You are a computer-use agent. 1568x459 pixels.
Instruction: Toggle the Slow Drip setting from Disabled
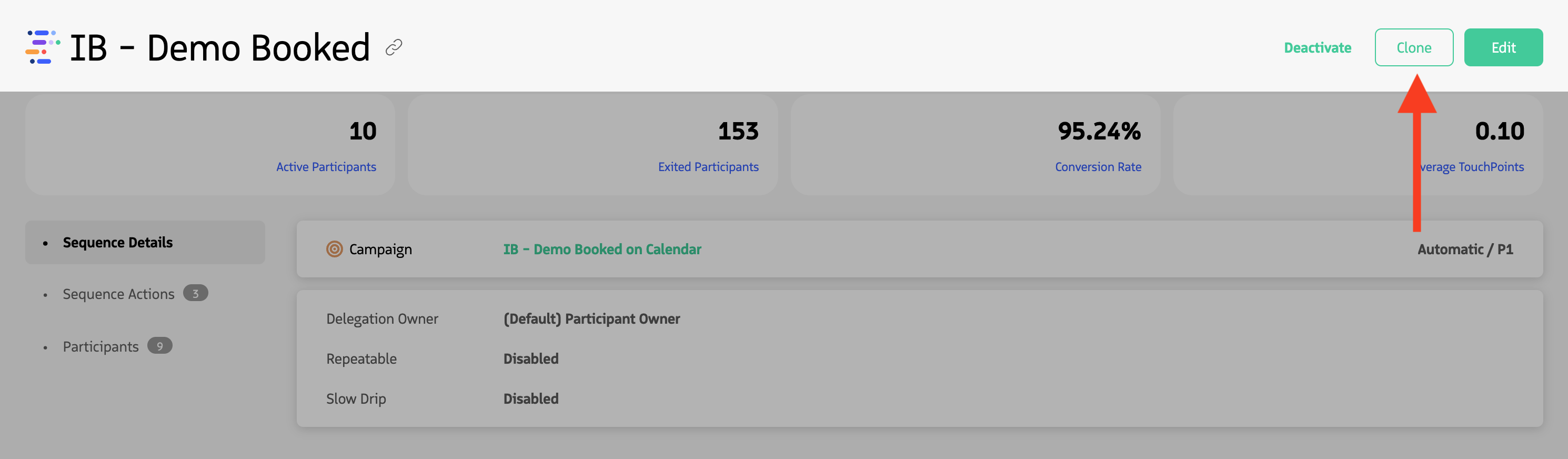[x=530, y=399]
